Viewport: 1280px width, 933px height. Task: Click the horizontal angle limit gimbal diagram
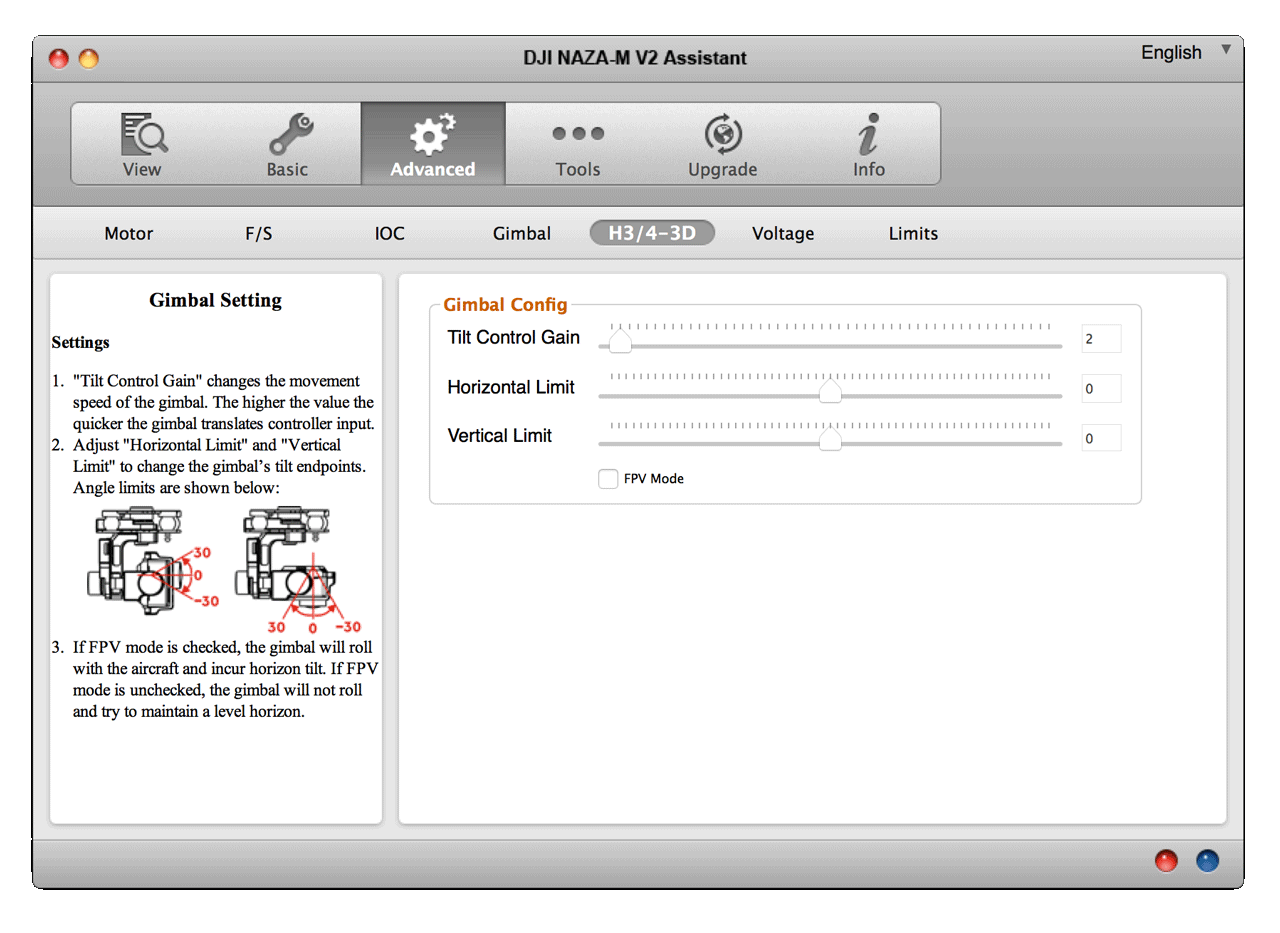pos(152,560)
